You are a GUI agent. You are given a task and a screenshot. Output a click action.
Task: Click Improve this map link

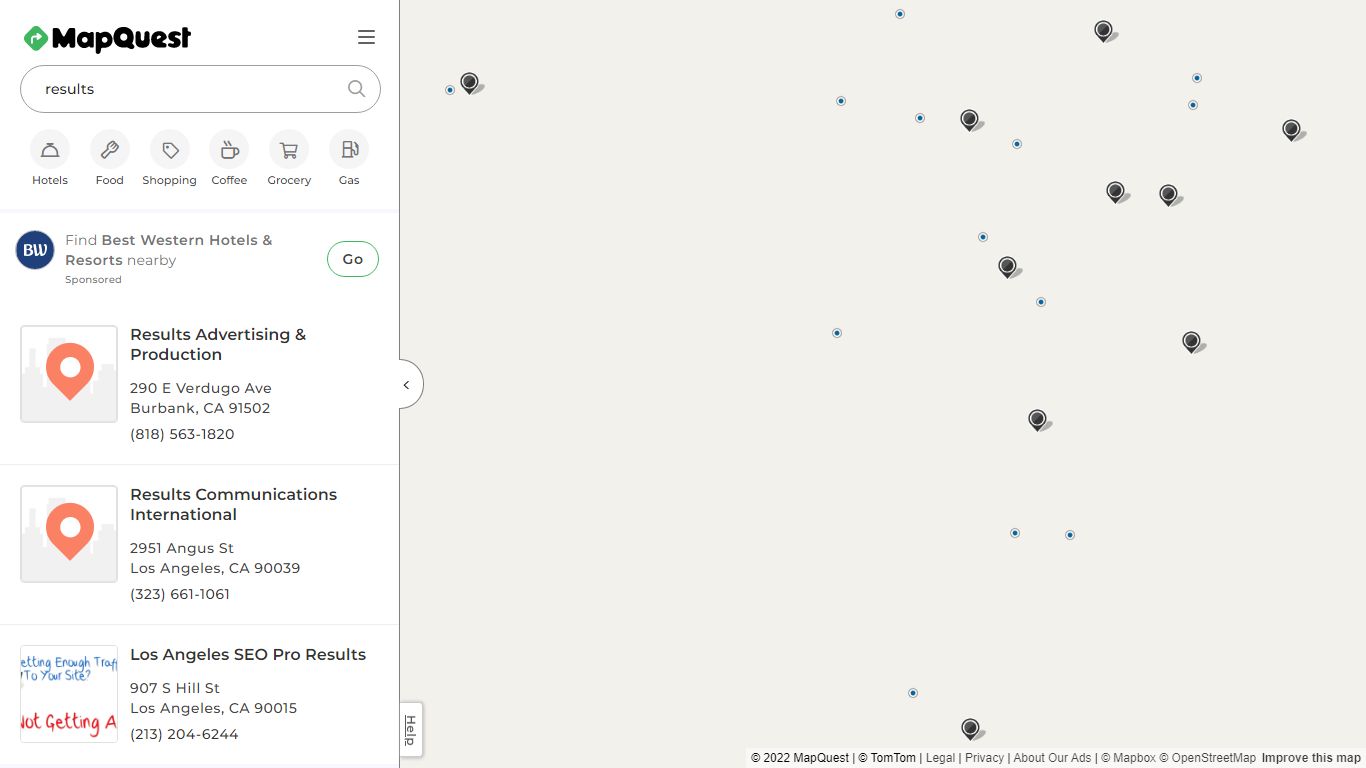[1311, 758]
